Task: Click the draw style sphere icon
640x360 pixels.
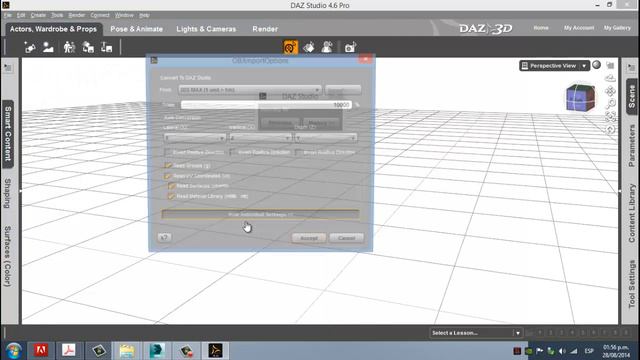Action: (x=596, y=65)
